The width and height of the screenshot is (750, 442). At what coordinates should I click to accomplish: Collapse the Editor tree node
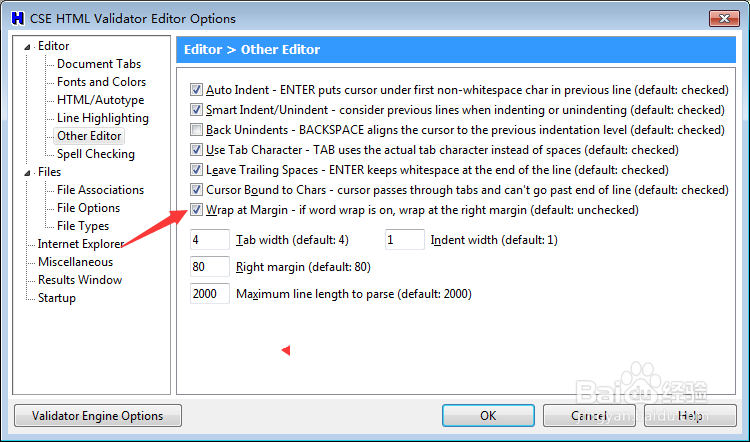tap(29, 47)
